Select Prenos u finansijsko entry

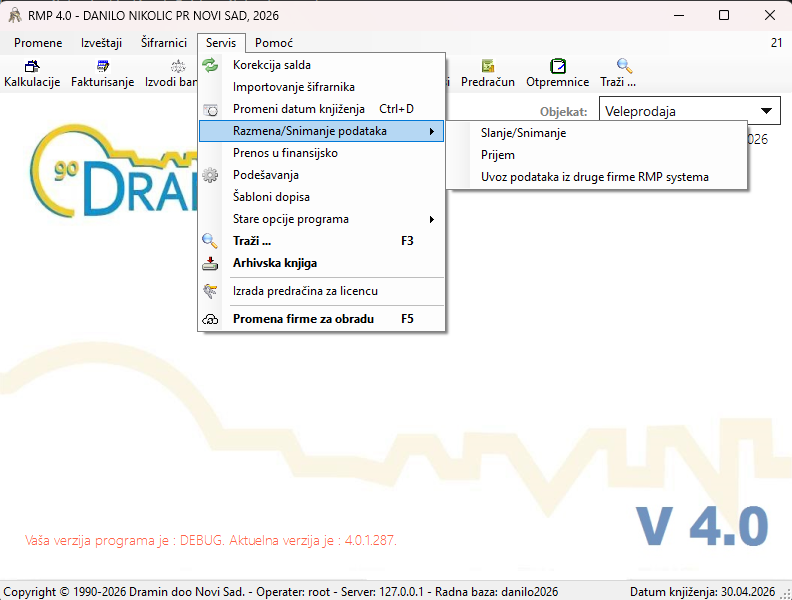pos(321,153)
